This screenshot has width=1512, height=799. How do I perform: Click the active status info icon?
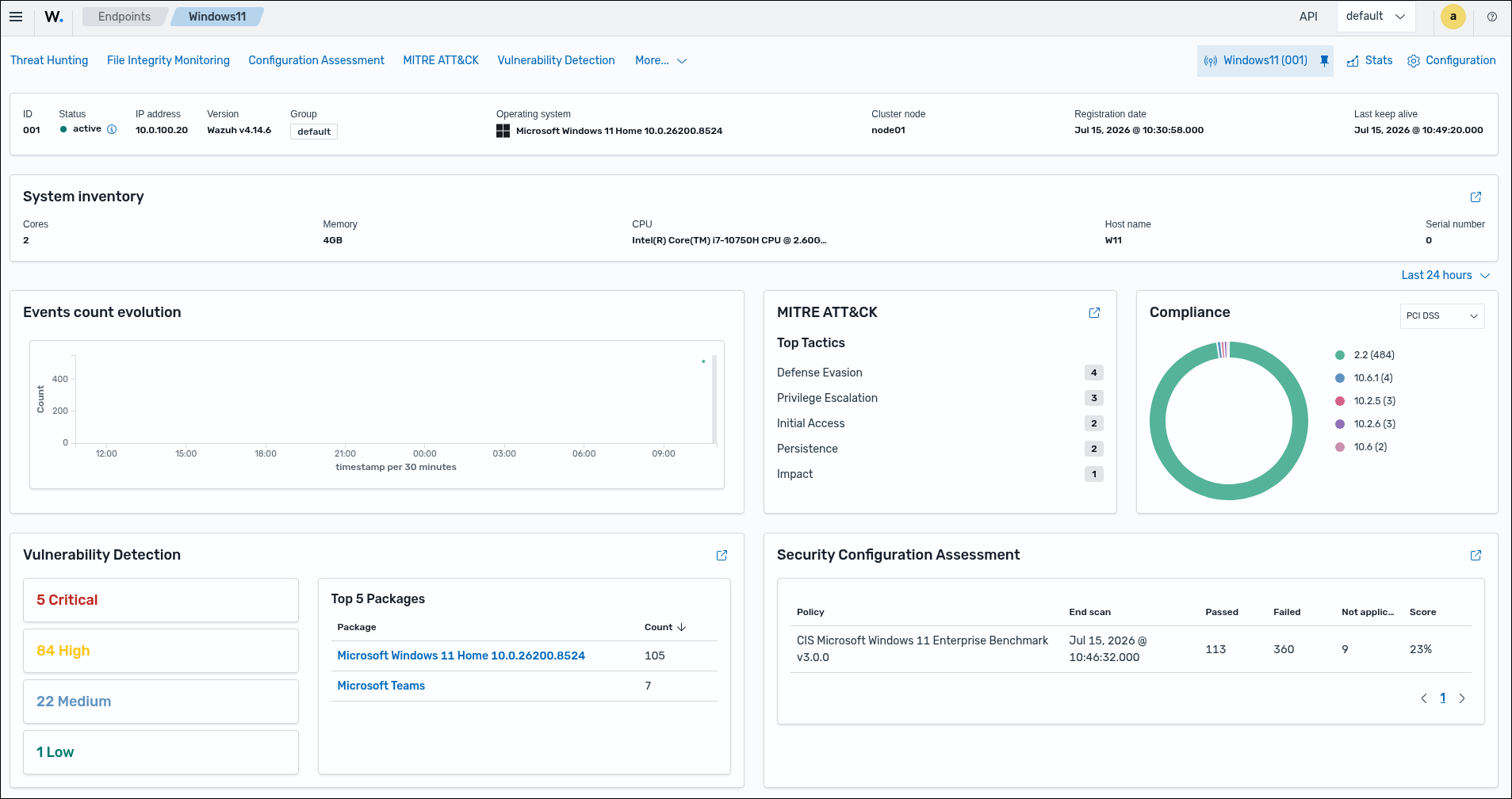(112, 129)
